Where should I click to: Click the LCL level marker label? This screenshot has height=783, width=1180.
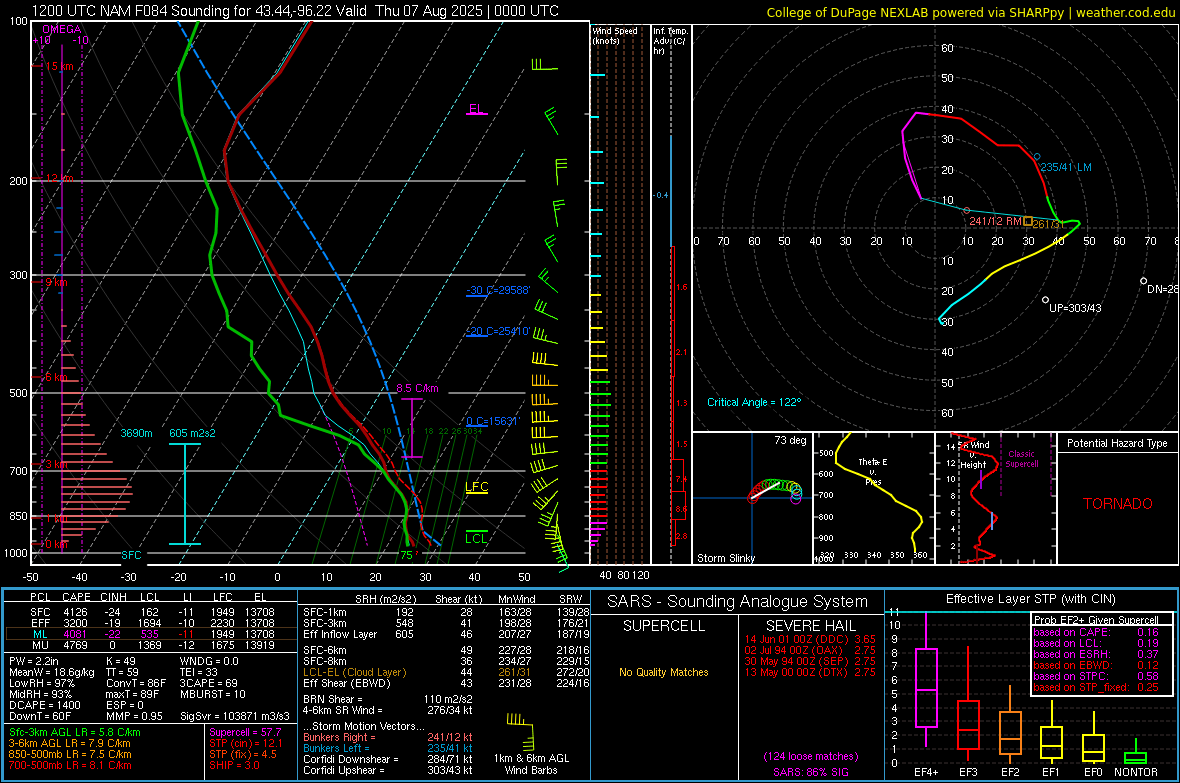476,538
